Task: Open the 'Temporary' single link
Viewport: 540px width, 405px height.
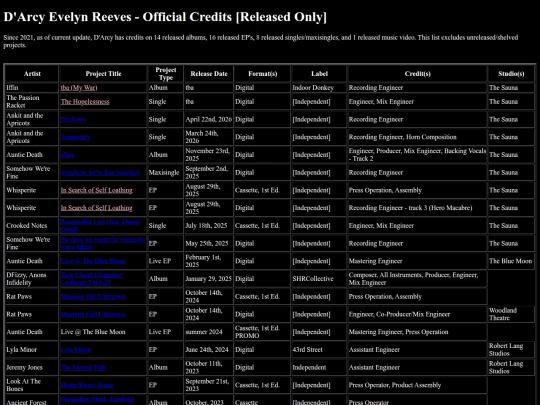Action: pos(75,137)
